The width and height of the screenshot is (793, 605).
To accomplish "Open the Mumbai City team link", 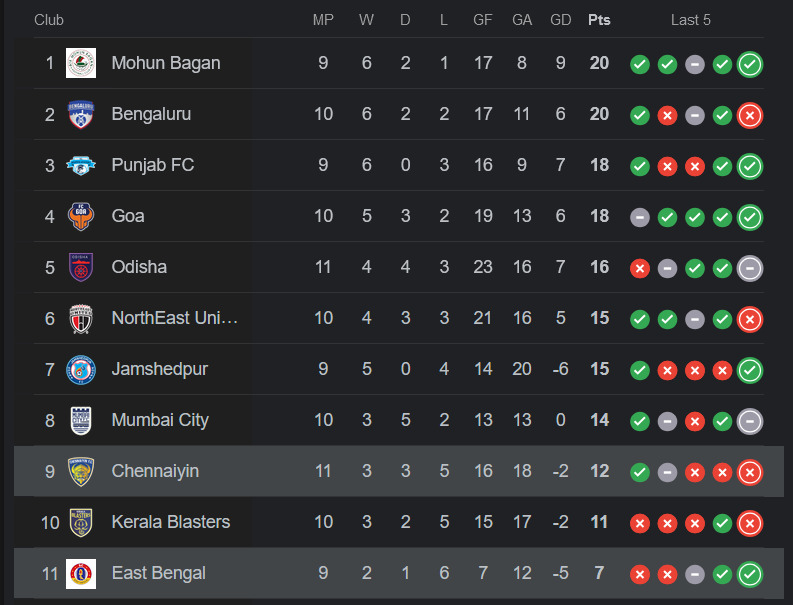I will pos(160,420).
